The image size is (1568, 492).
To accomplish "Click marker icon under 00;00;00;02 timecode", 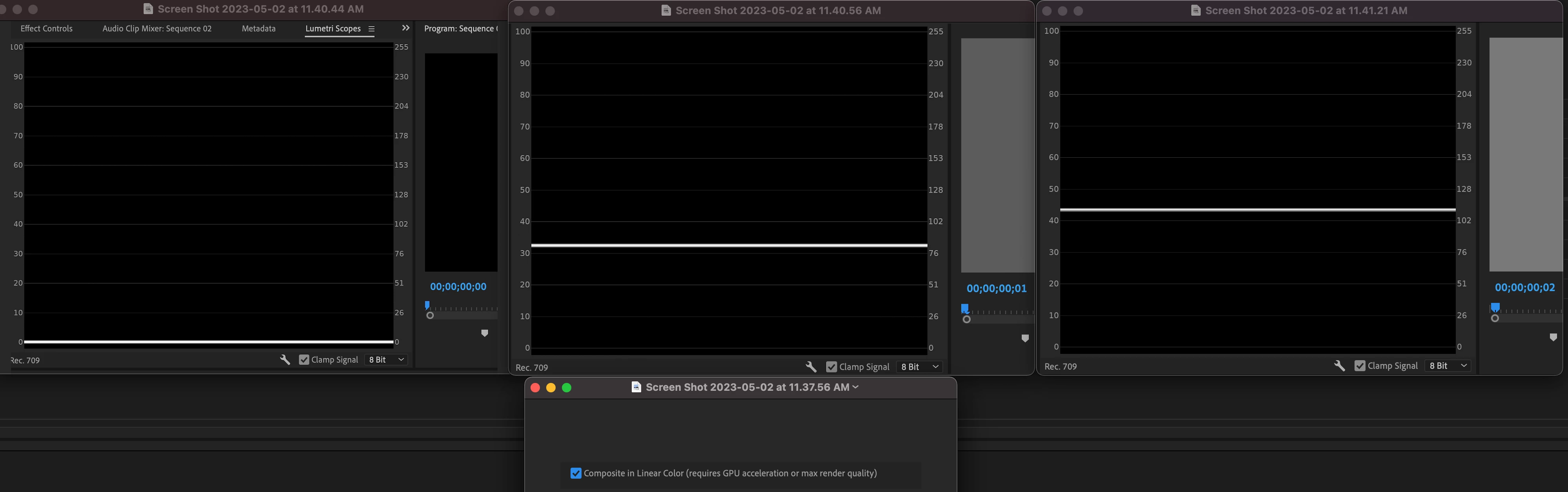I will tap(1553, 337).
